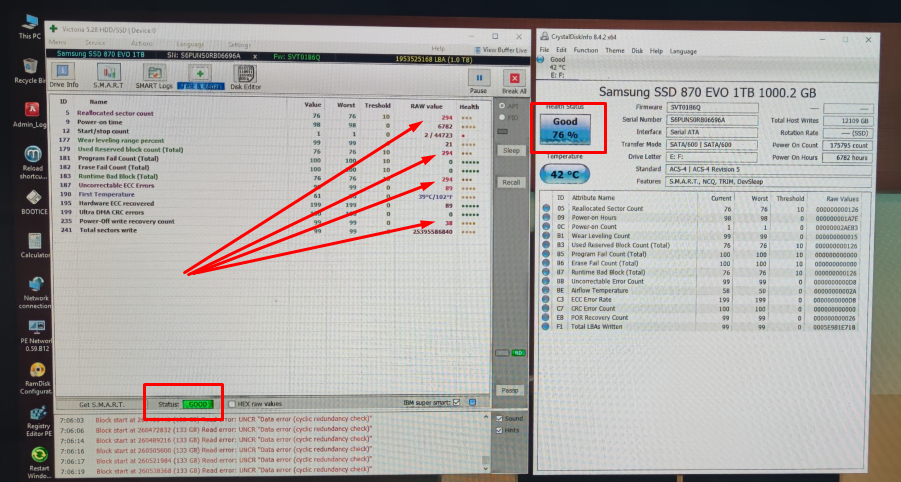Screen dimensions: 901x482
Task: Toggle the Hints checkbox
Action: pyautogui.click(x=499, y=430)
